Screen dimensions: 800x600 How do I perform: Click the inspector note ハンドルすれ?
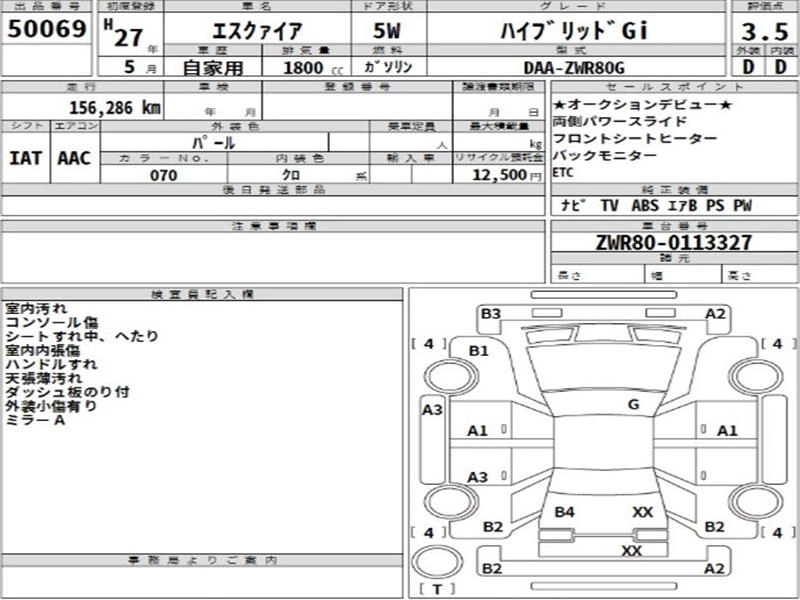click(51, 364)
